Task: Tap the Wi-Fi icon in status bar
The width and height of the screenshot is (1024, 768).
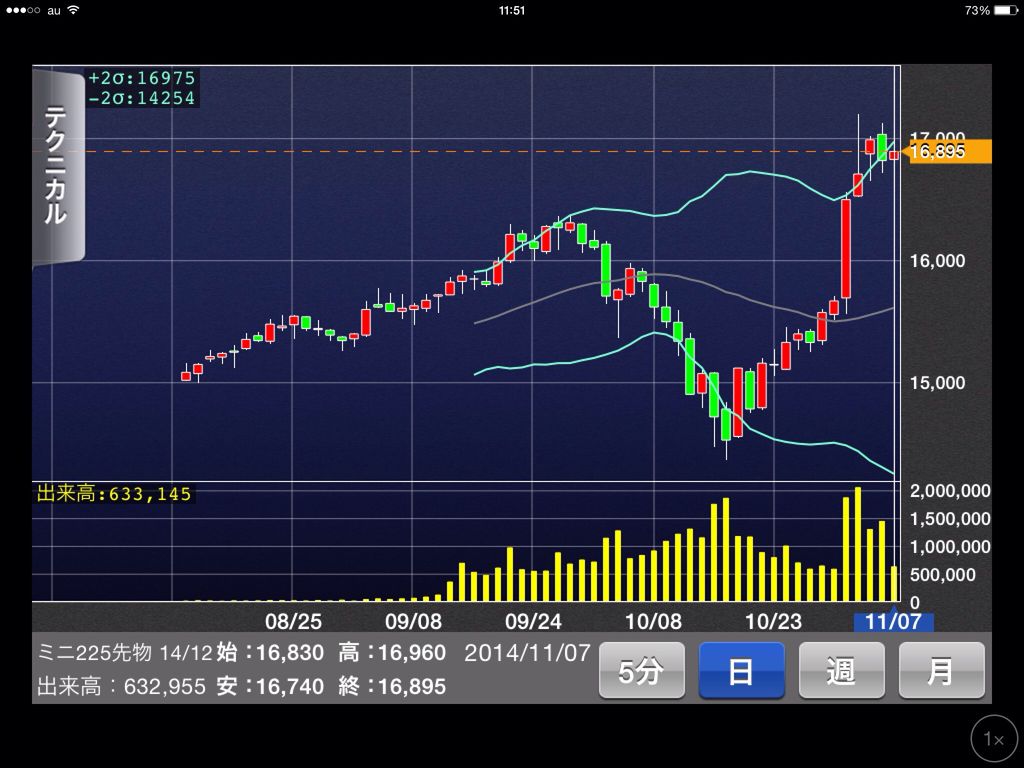Action: tap(72, 10)
